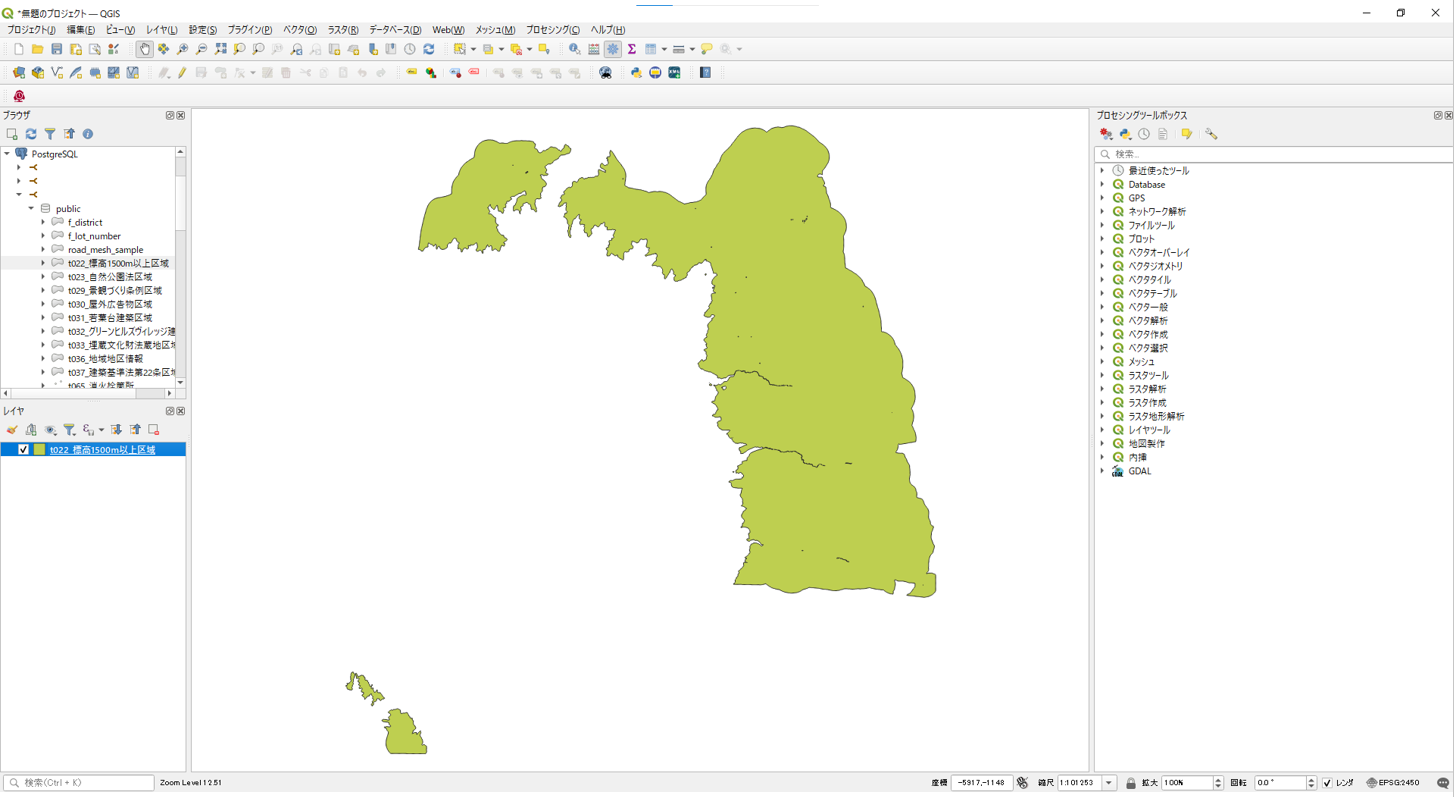Toggle the scale lock icon

pyautogui.click(x=1131, y=783)
